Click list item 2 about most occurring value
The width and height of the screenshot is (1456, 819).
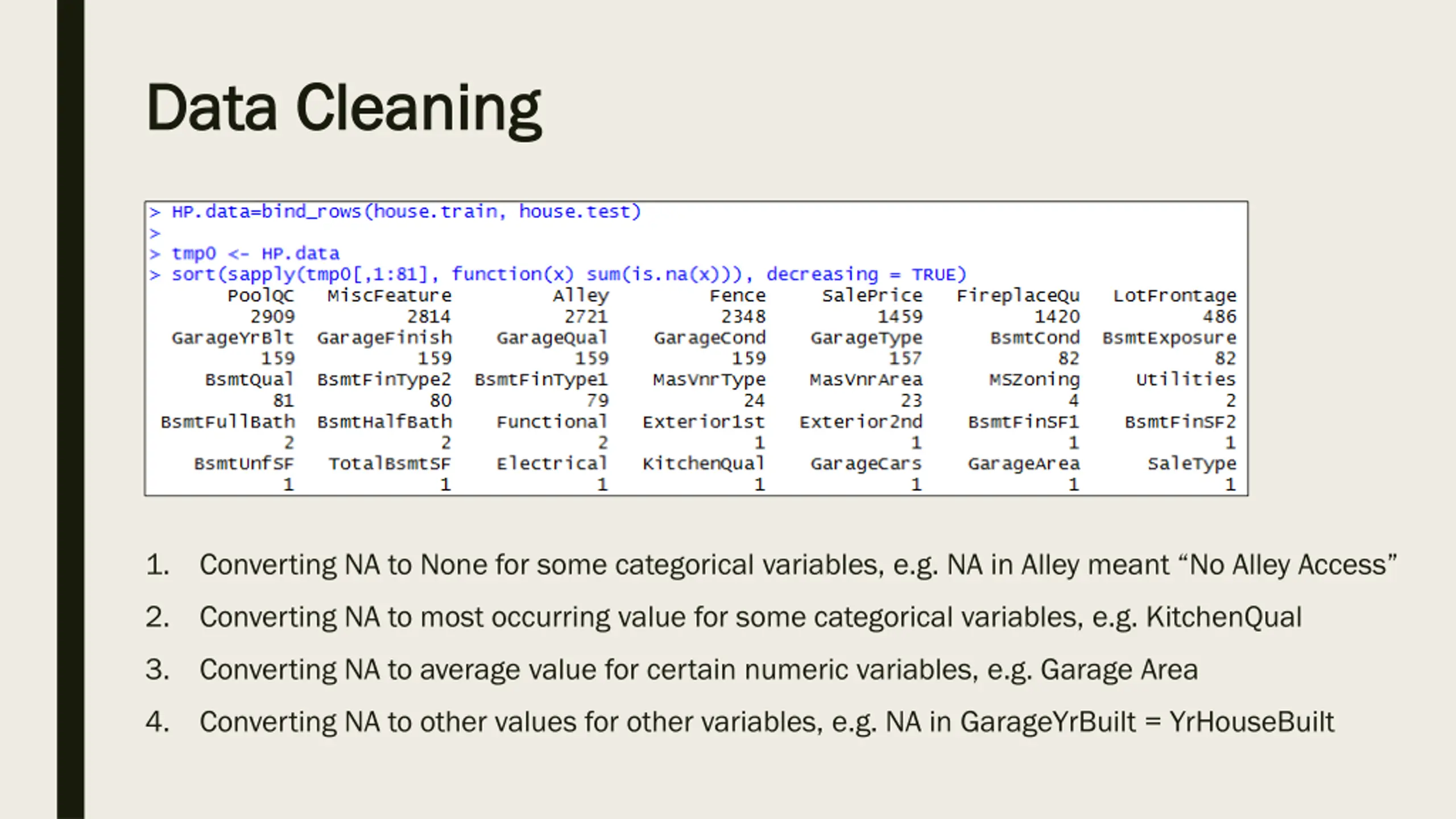click(723, 618)
